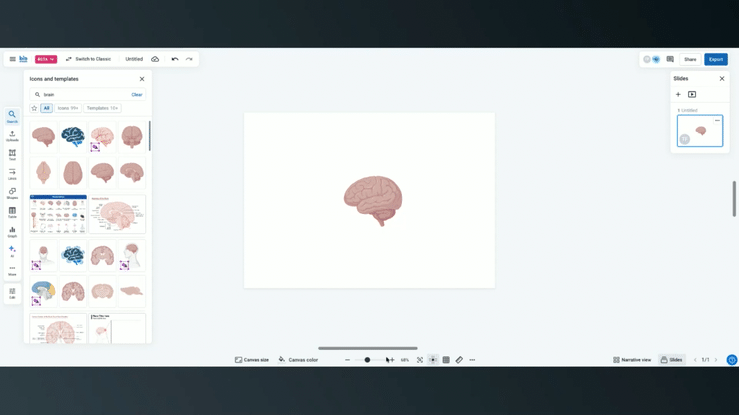
Task: Open the hamburger main menu
Action: click(12, 59)
